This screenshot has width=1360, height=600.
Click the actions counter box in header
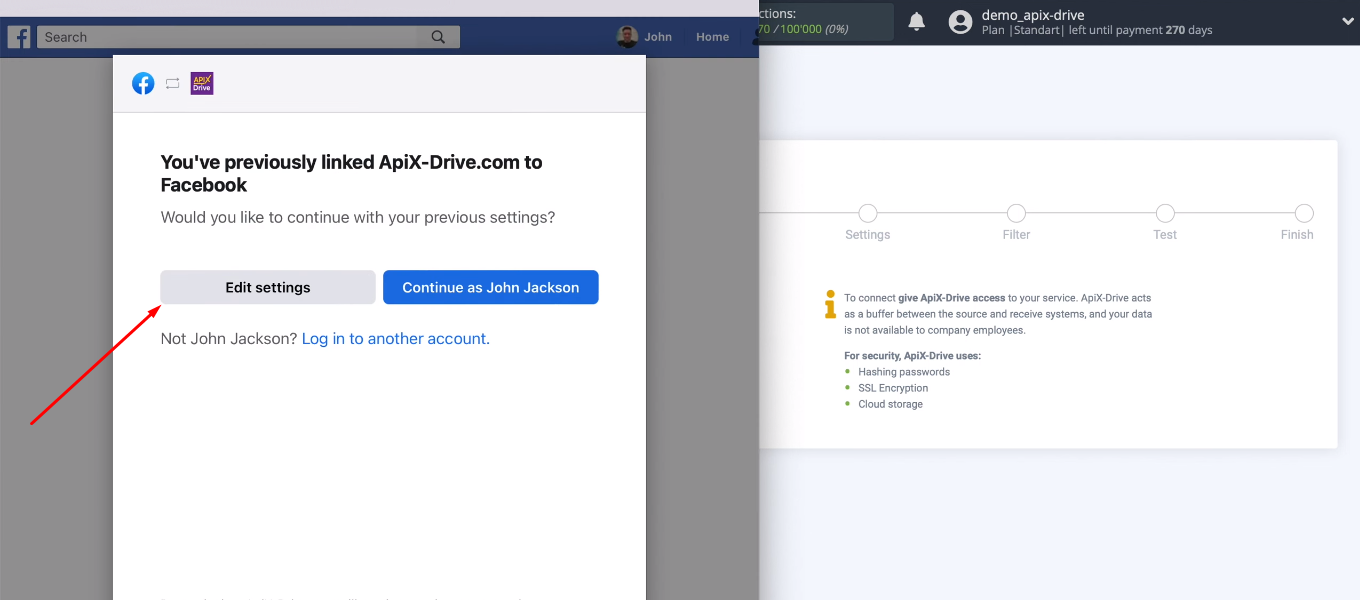tap(826, 22)
